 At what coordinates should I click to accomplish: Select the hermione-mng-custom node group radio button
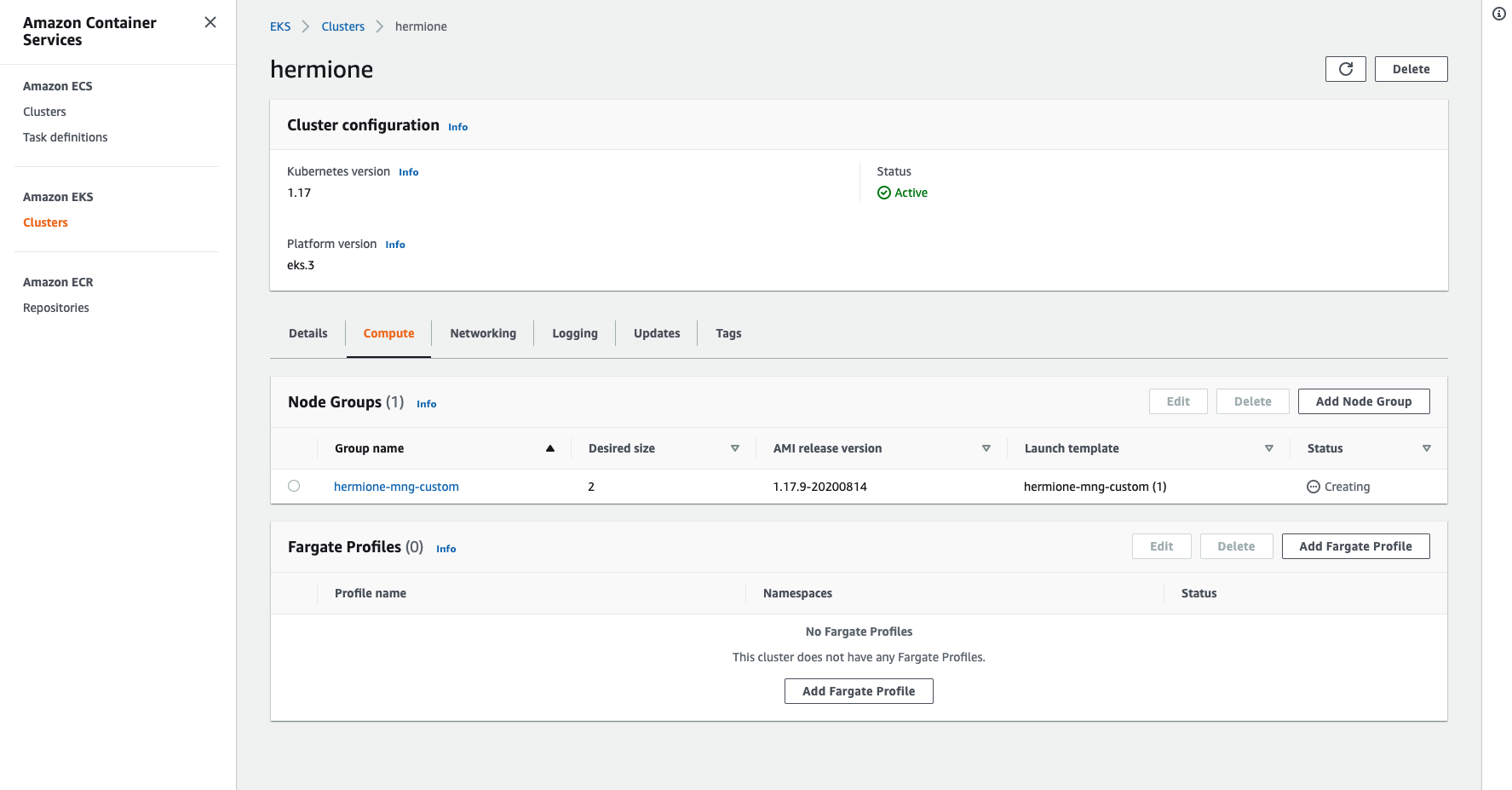(294, 486)
